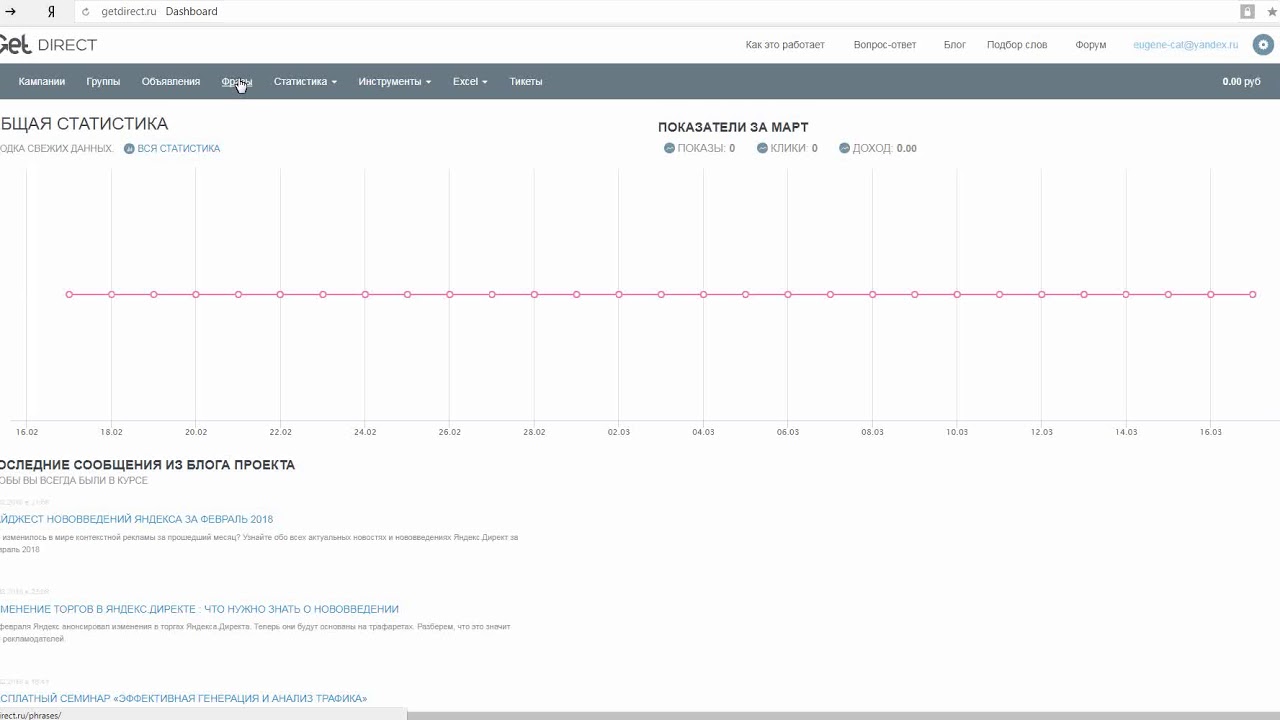Click the Yandex 'Я' browser icon
Viewport: 1280px width, 720px height.
51,12
